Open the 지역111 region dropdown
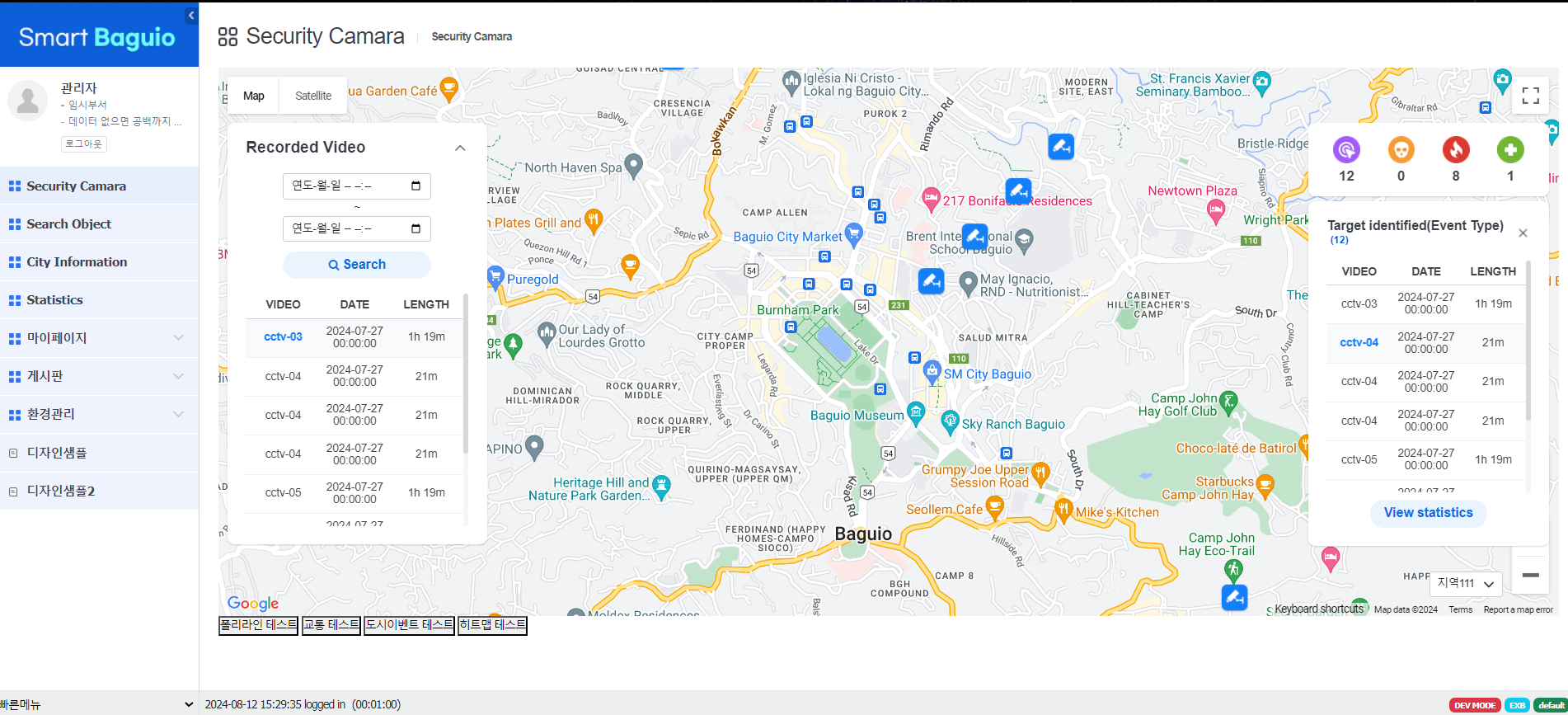 pyautogui.click(x=1466, y=583)
